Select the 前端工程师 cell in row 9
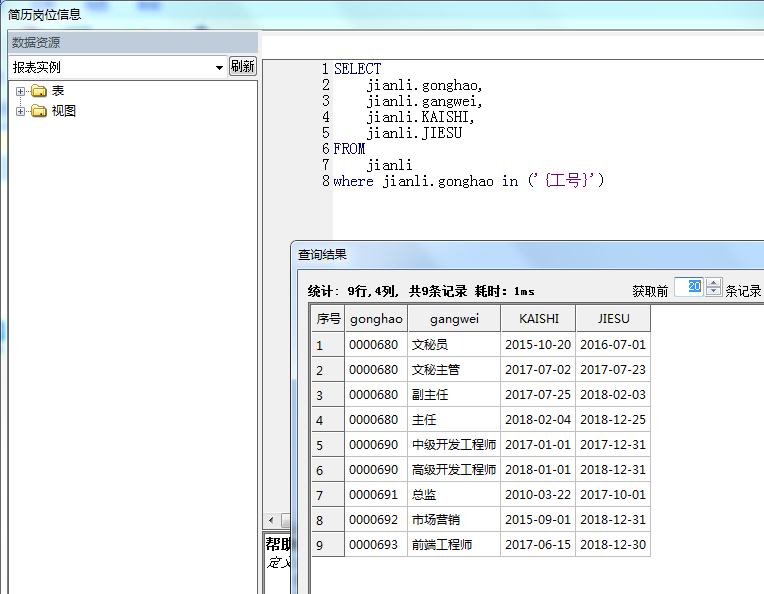This screenshot has width=764, height=594. (x=441, y=545)
